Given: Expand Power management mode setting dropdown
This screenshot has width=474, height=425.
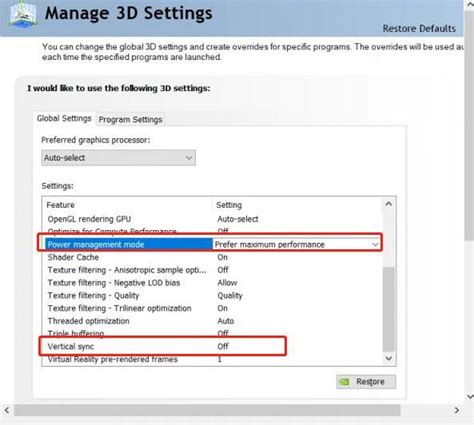Looking at the screenshot, I should (375, 245).
